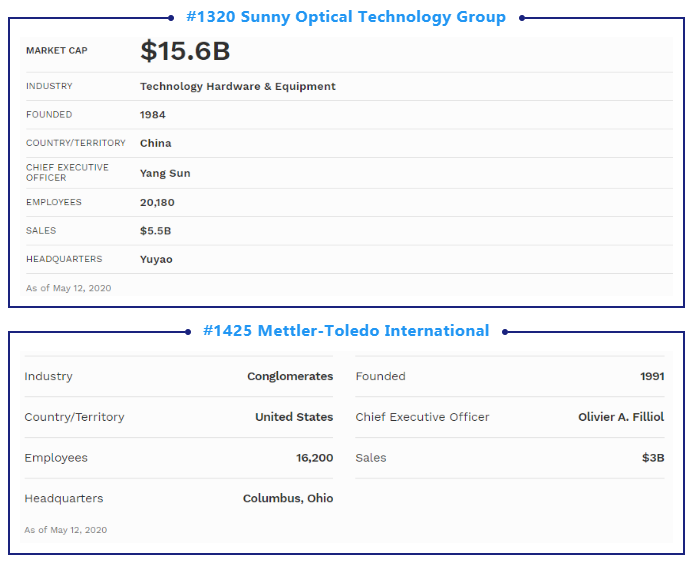The image size is (696, 567).
Task: Select the headquarters value 'Columbus, Ohio'
Action: [x=288, y=499]
